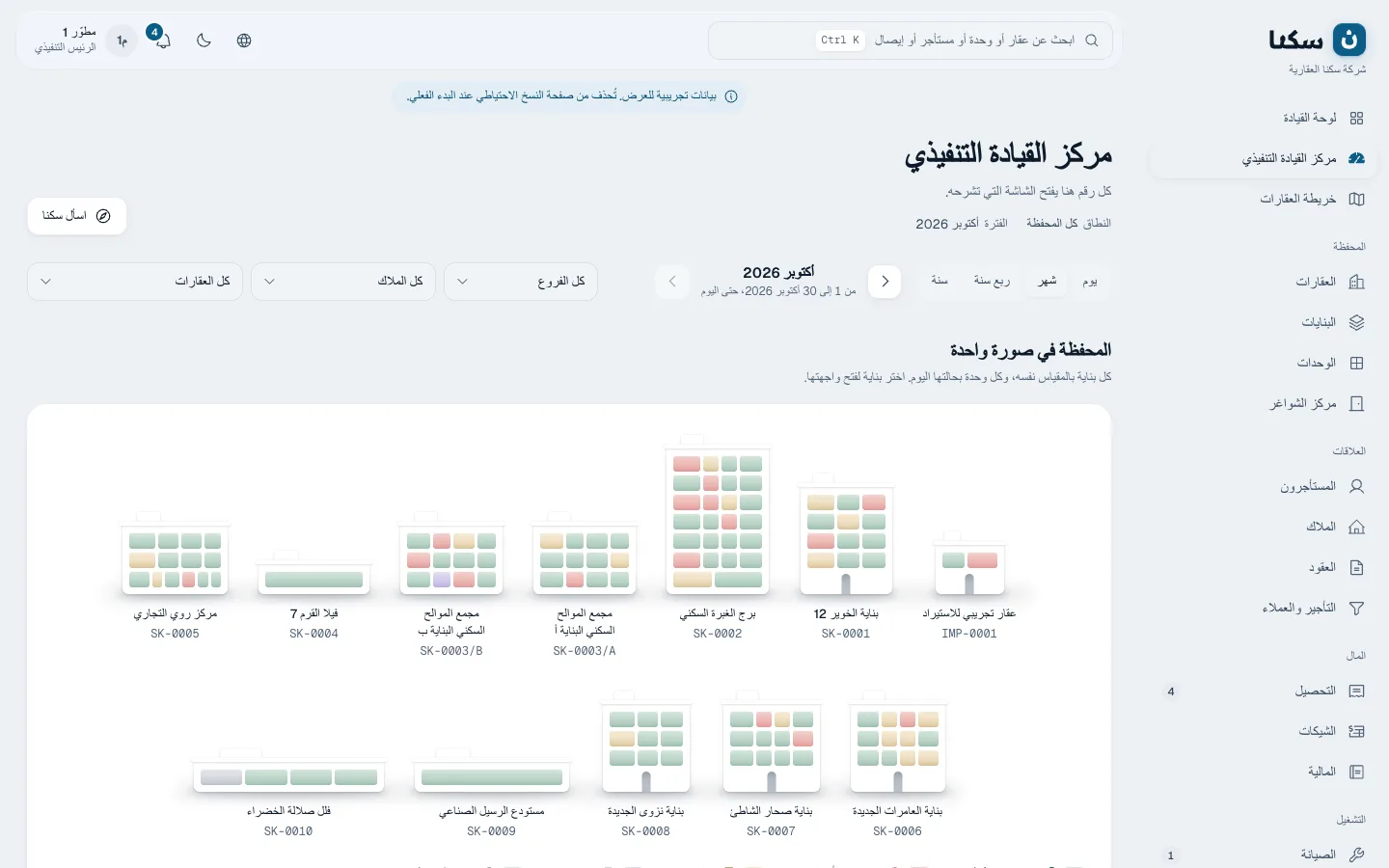This screenshot has width=1389, height=868.
Task: Open التأجير والعملاء sidebar item
Action: pos(1264,608)
